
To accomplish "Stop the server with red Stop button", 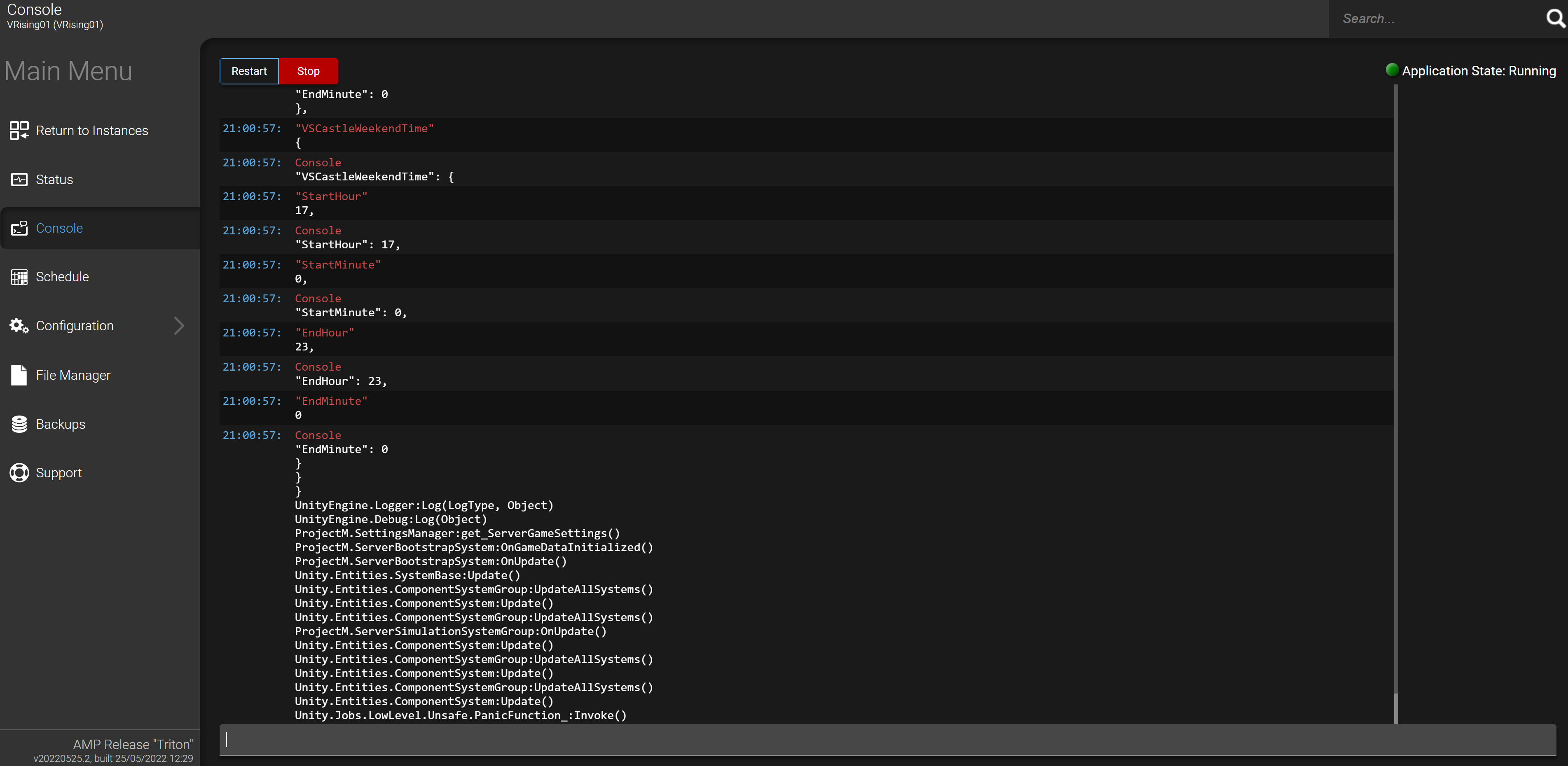I will click(308, 71).
